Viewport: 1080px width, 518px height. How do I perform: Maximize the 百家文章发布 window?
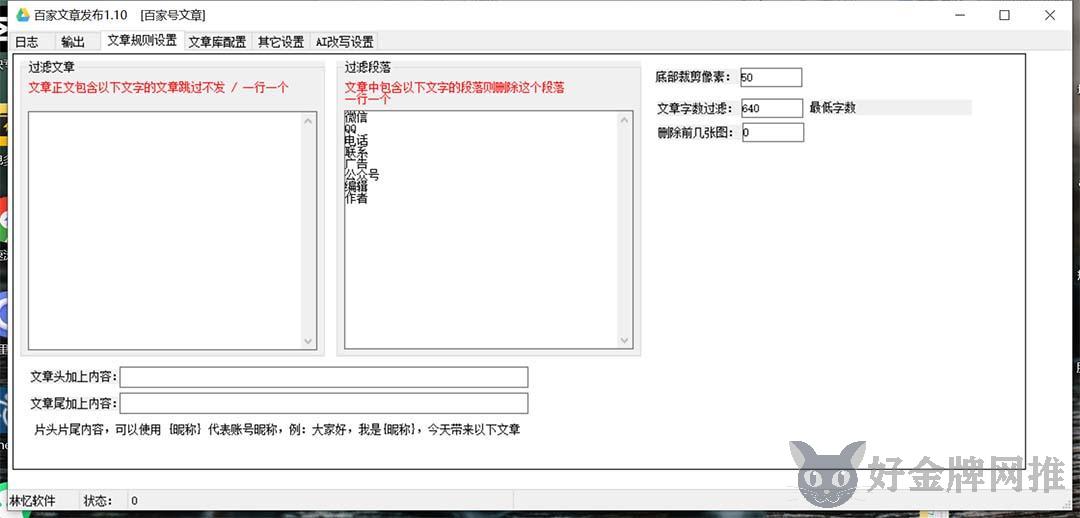click(1005, 15)
